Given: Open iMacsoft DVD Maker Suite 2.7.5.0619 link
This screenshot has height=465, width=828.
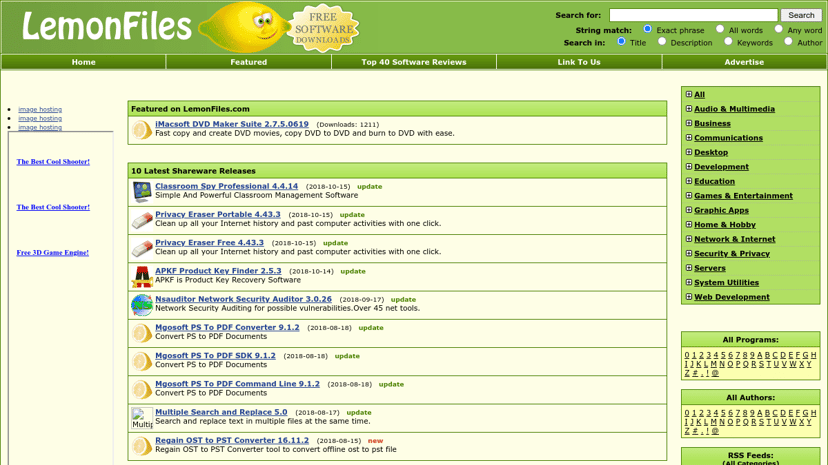Looking at the screenshot, I should point(232,124).
